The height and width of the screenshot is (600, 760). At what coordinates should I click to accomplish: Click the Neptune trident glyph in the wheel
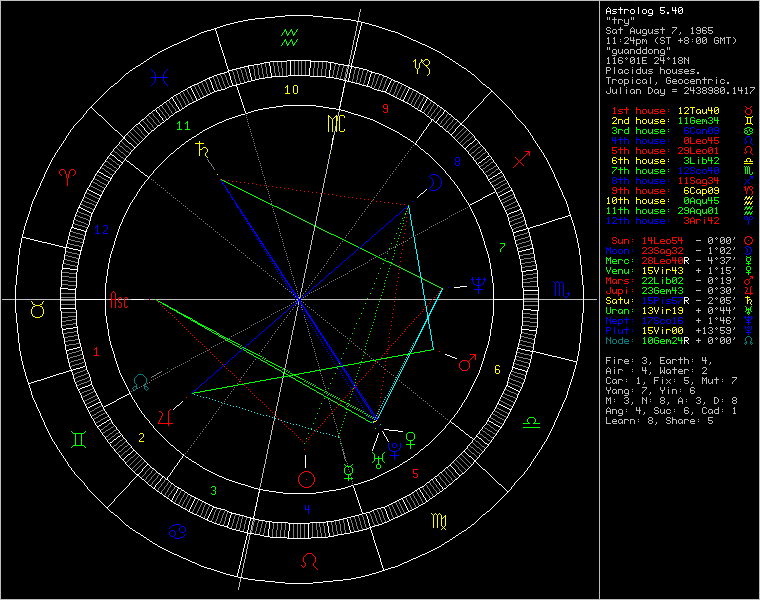tap(478, 285)
